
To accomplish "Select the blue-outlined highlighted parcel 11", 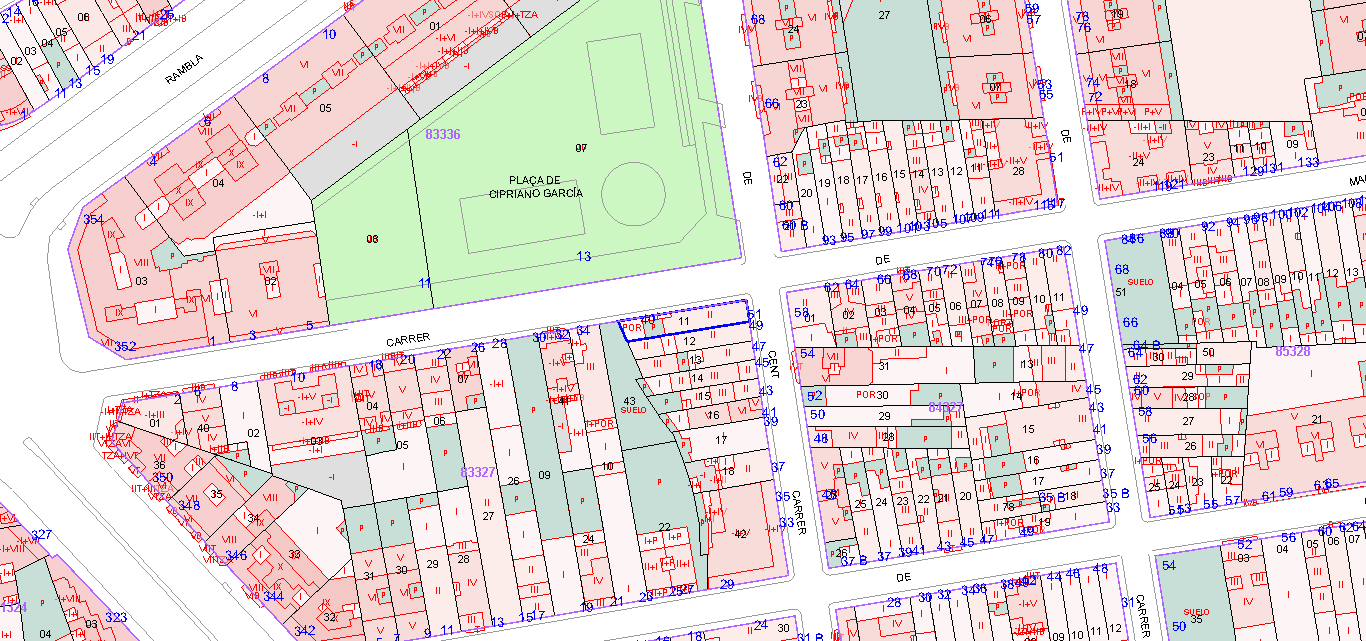I will point(684,322).
